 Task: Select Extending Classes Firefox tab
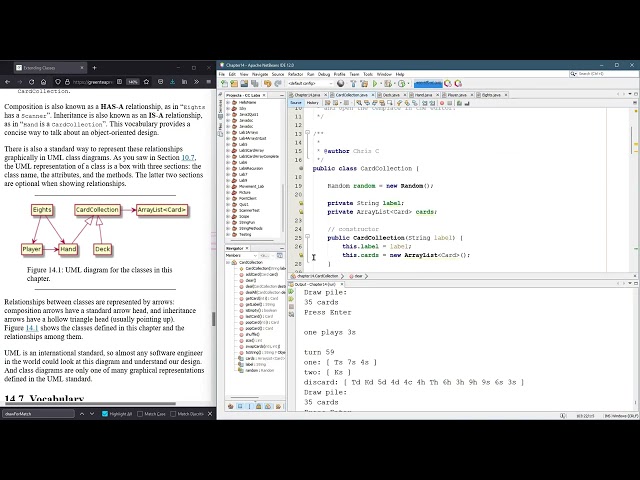[50, 68]
